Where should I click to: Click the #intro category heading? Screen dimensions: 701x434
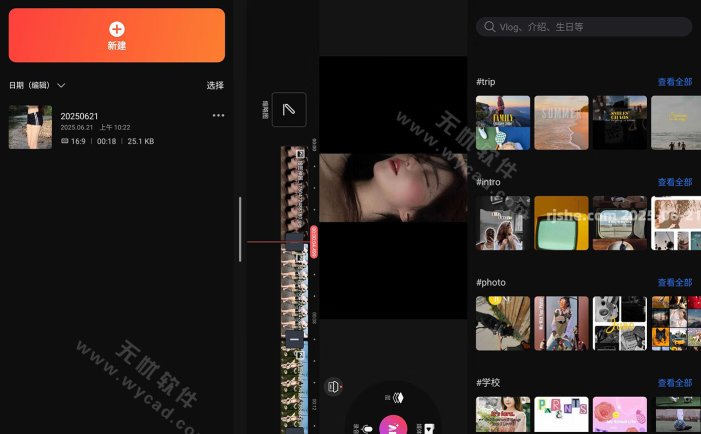pos(488,182)
